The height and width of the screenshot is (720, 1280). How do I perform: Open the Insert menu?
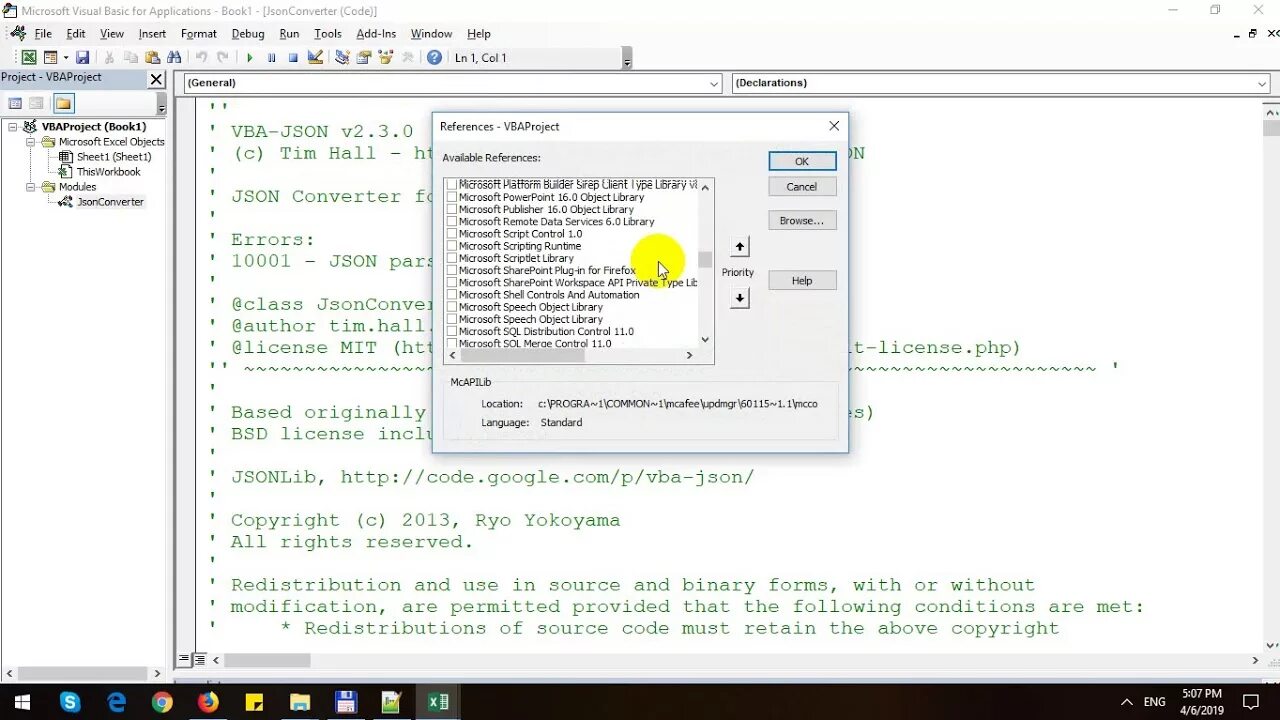(152, 34)
